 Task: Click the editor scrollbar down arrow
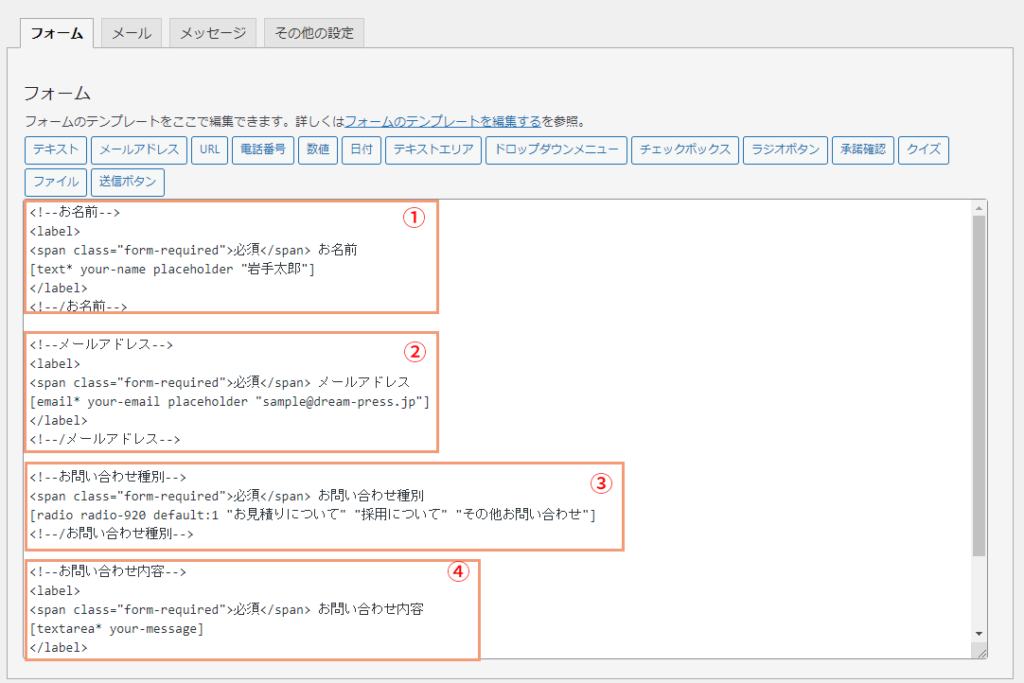(979, 633)
